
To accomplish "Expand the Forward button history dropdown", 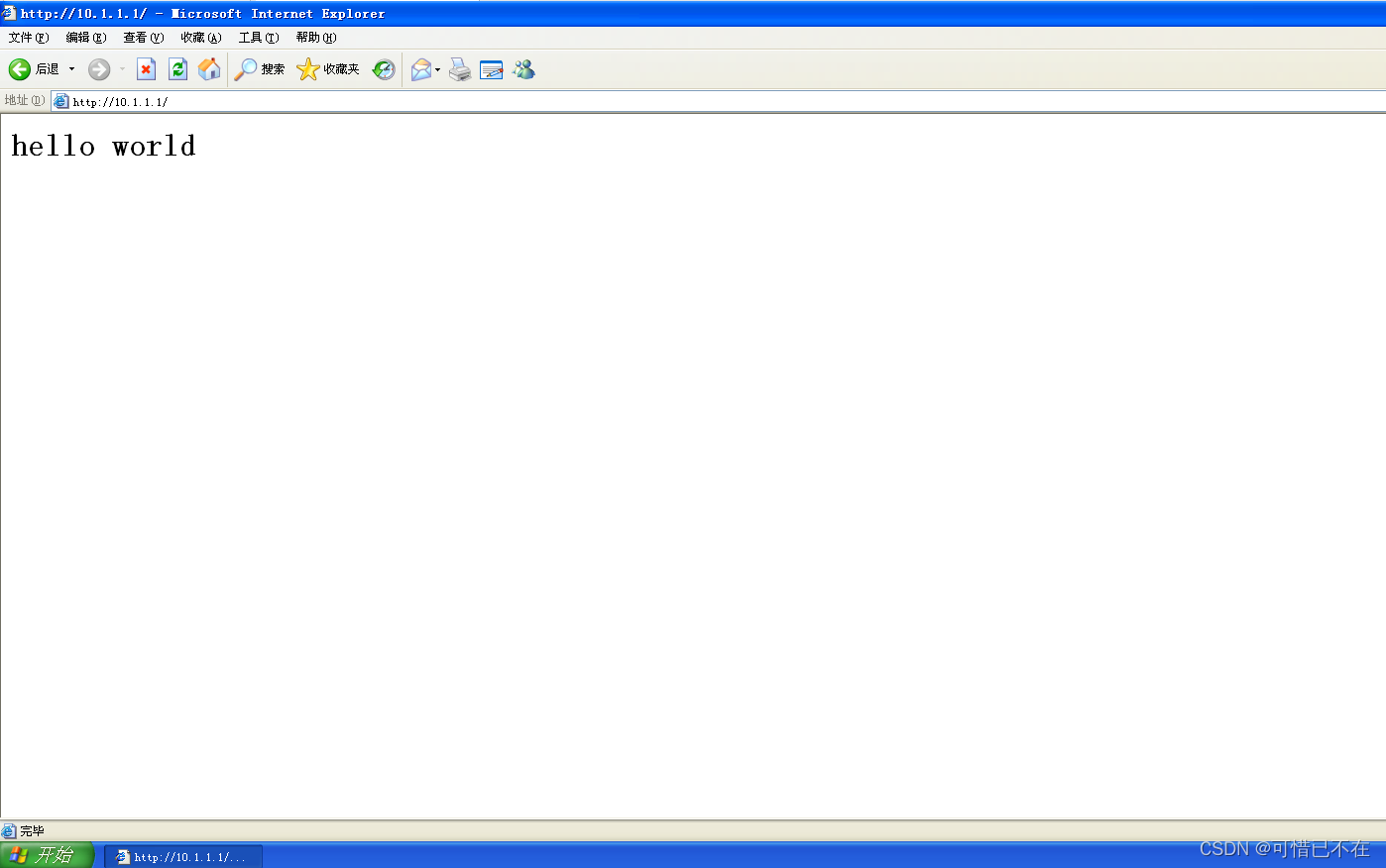I will click(121, 68).
